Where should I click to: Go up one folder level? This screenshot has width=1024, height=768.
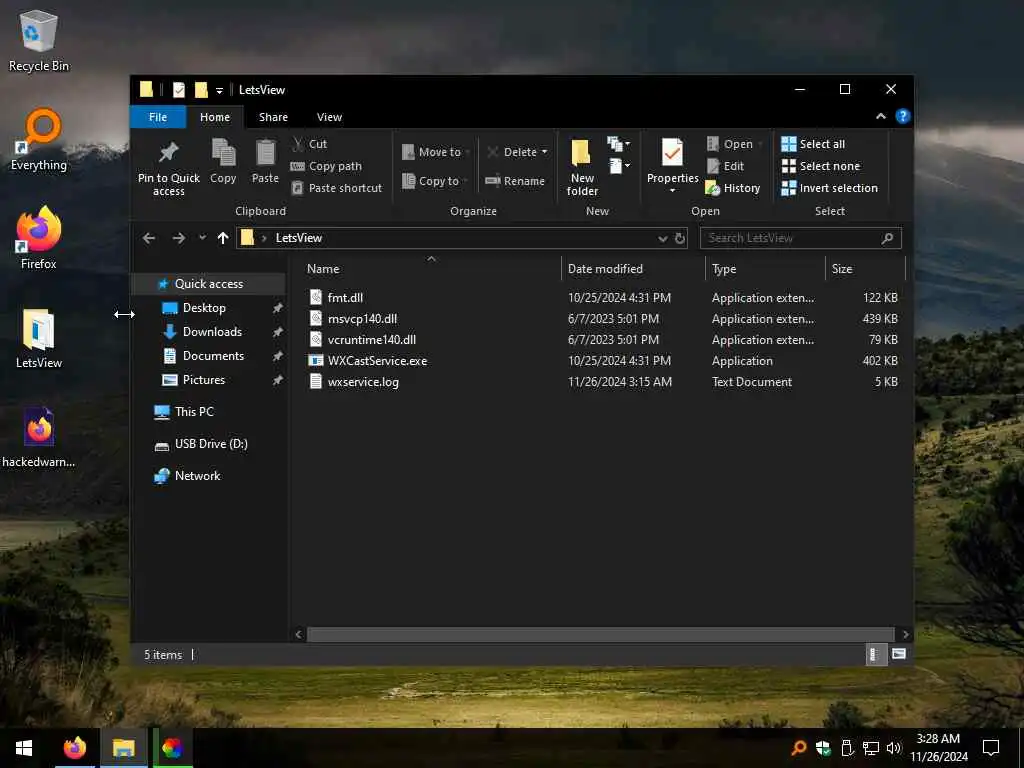pos(223,238)
